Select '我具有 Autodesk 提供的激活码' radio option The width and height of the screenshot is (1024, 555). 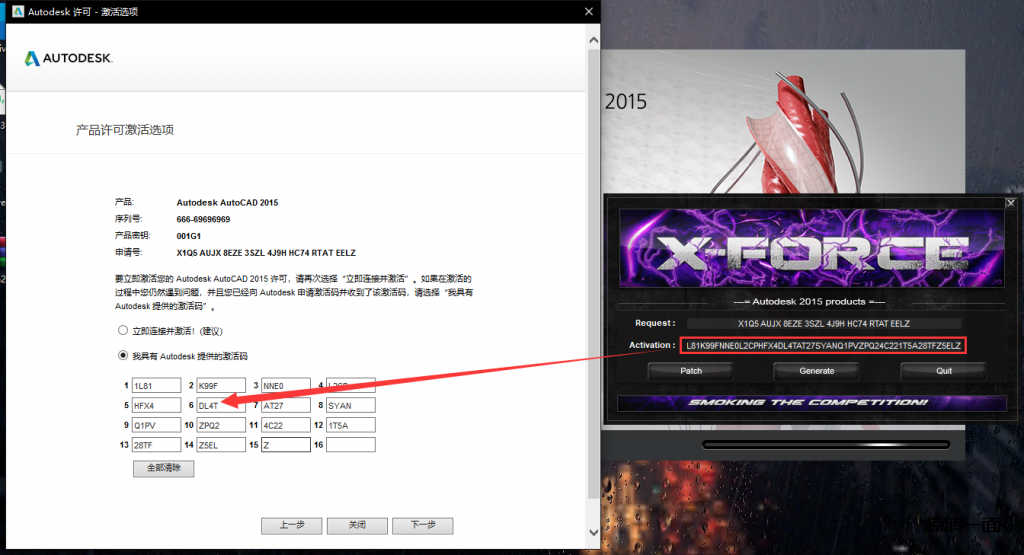tap(123, 355)
